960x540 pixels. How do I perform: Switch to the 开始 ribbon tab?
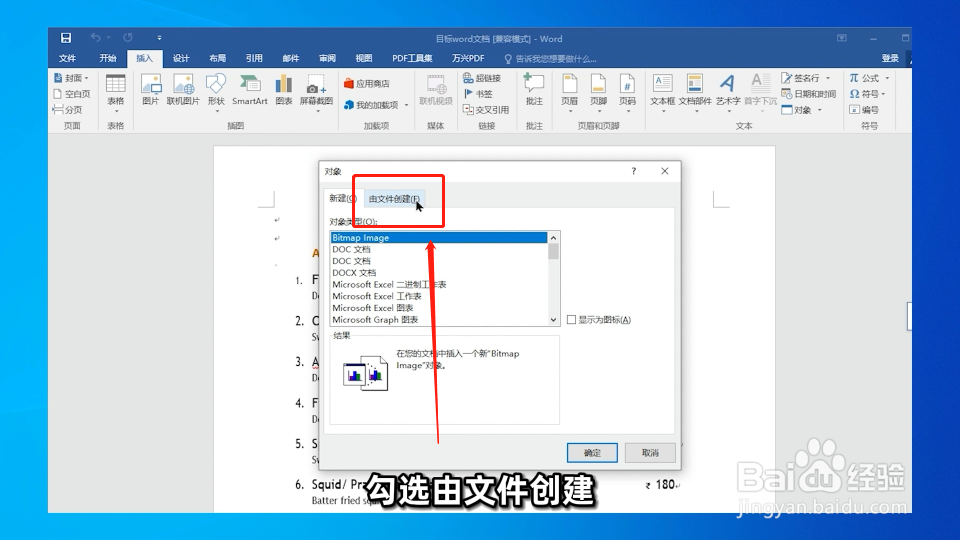(108, 58)
